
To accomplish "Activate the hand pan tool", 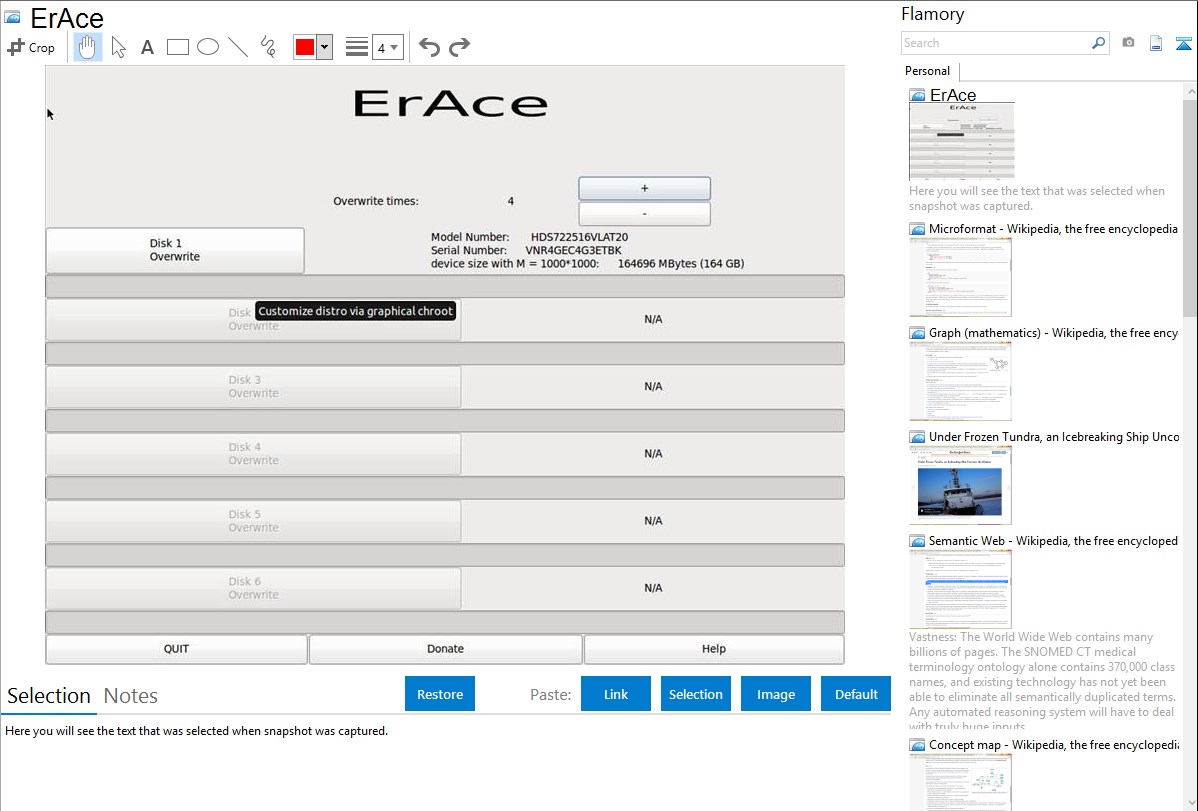I will [x=88, y=47].
